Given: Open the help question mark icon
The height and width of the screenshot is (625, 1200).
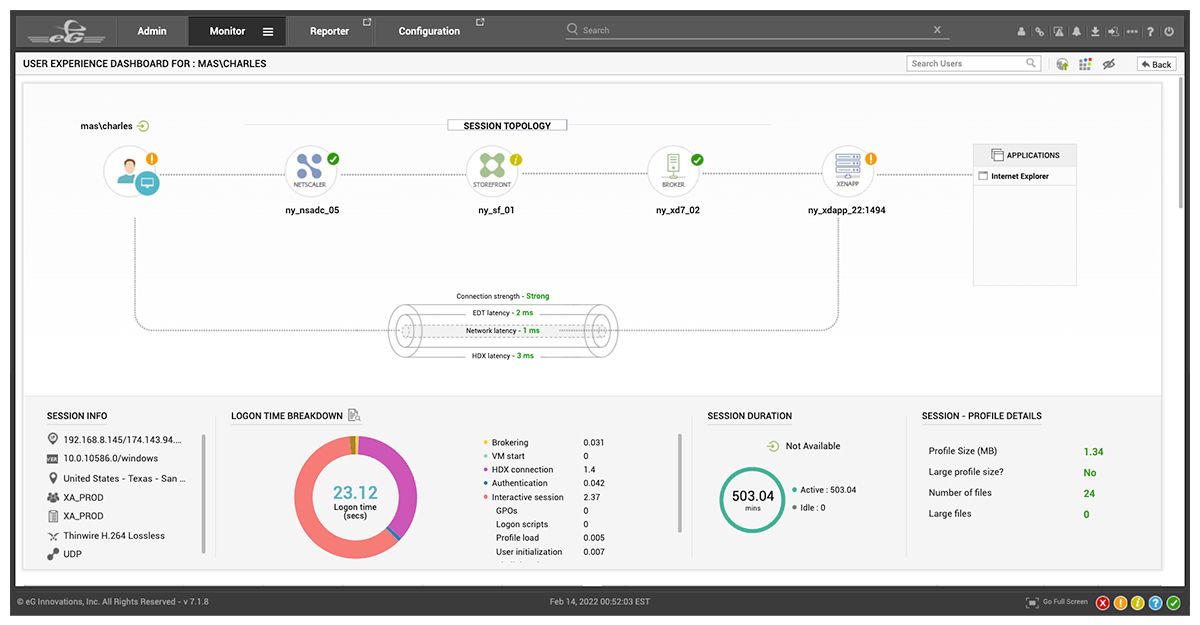Looking at the screenshot, I should point(1151,31).
